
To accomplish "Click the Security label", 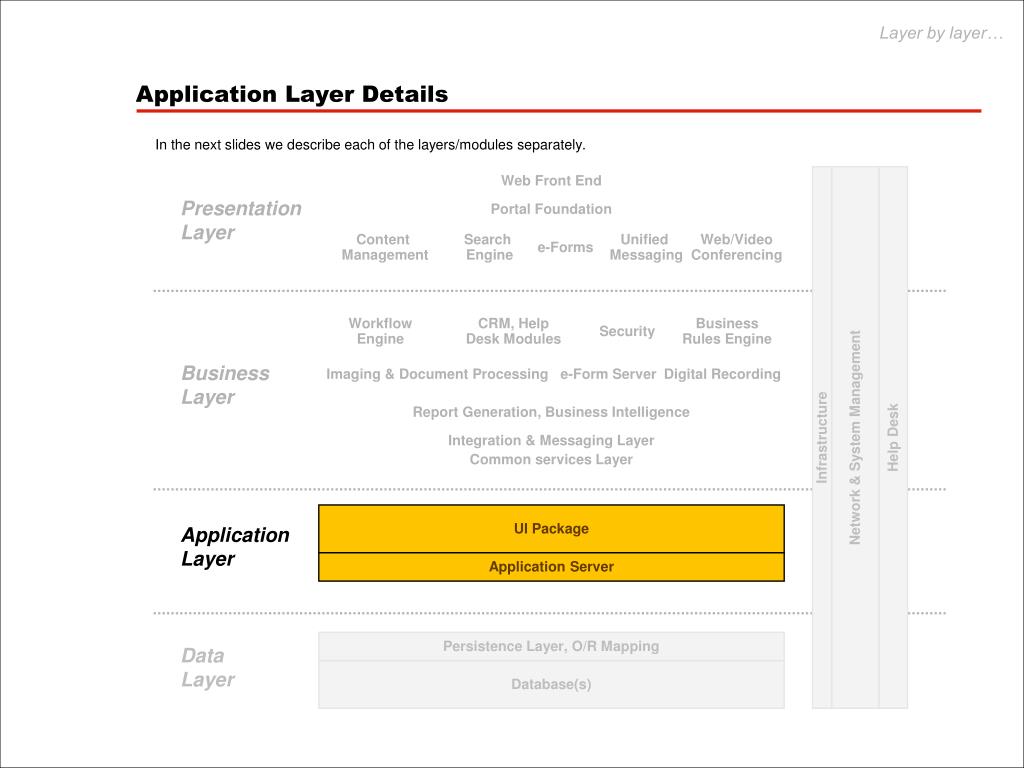I will point(627,331).
